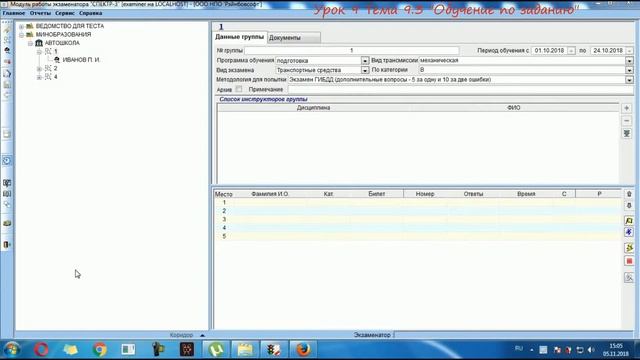Click the ФИО column header
640x360 pixels.
coord(514,108)
